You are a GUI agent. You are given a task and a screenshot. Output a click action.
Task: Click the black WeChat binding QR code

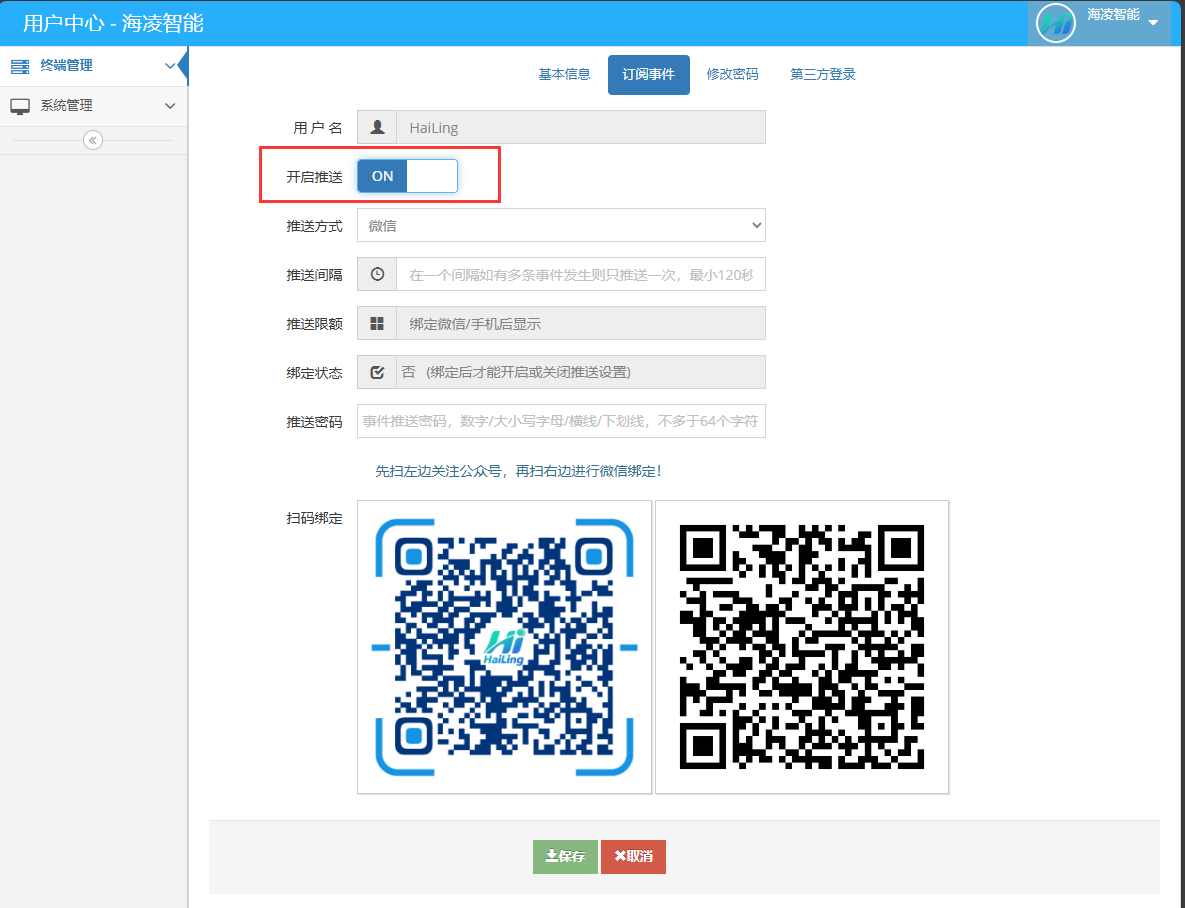802,647
